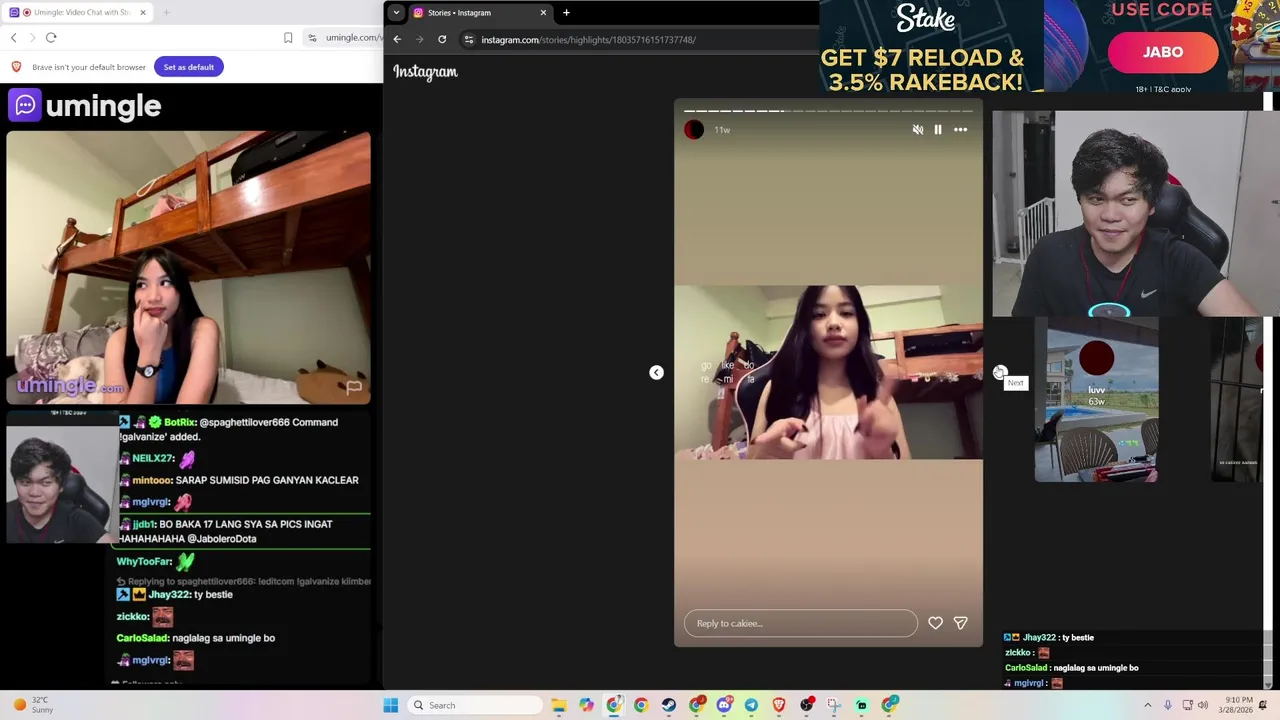1280x720 pixels.
Task: Open the story's three-dot more options menu
Action: [960, 129]
